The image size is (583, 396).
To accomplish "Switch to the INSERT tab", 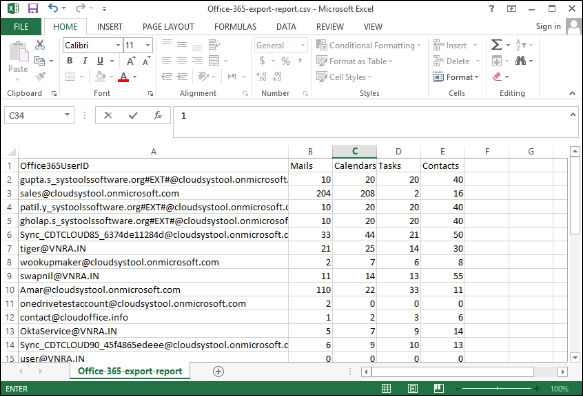I will point(110,27).
